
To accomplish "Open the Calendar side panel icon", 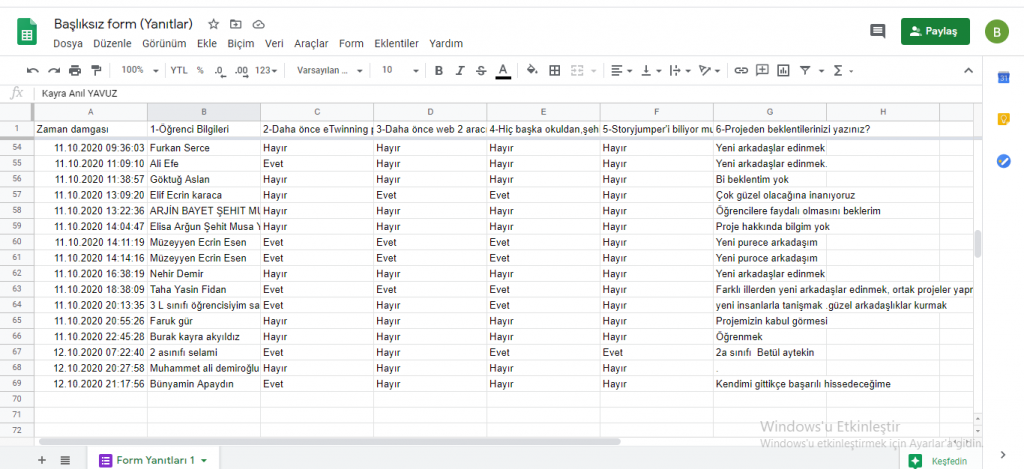I will (x=1003, y=78).
